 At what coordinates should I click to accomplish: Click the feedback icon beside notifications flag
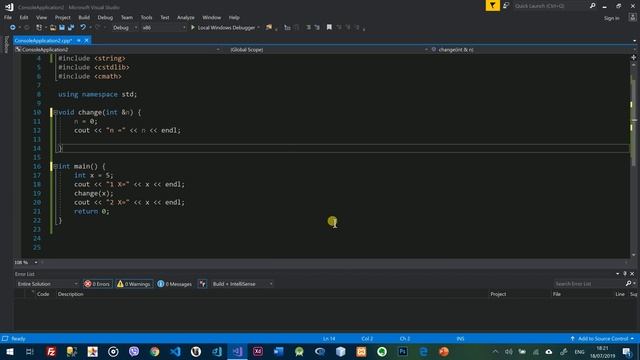click(506, 6)
